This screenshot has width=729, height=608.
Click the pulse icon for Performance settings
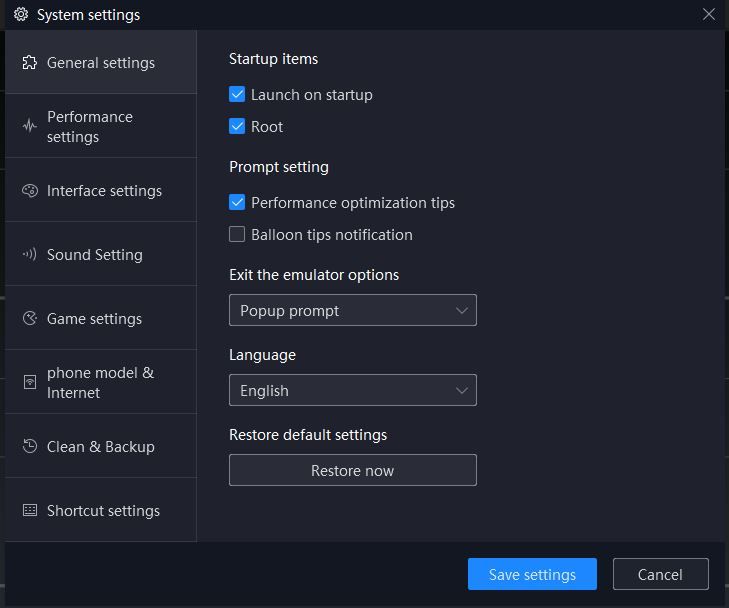coord(30,127)
